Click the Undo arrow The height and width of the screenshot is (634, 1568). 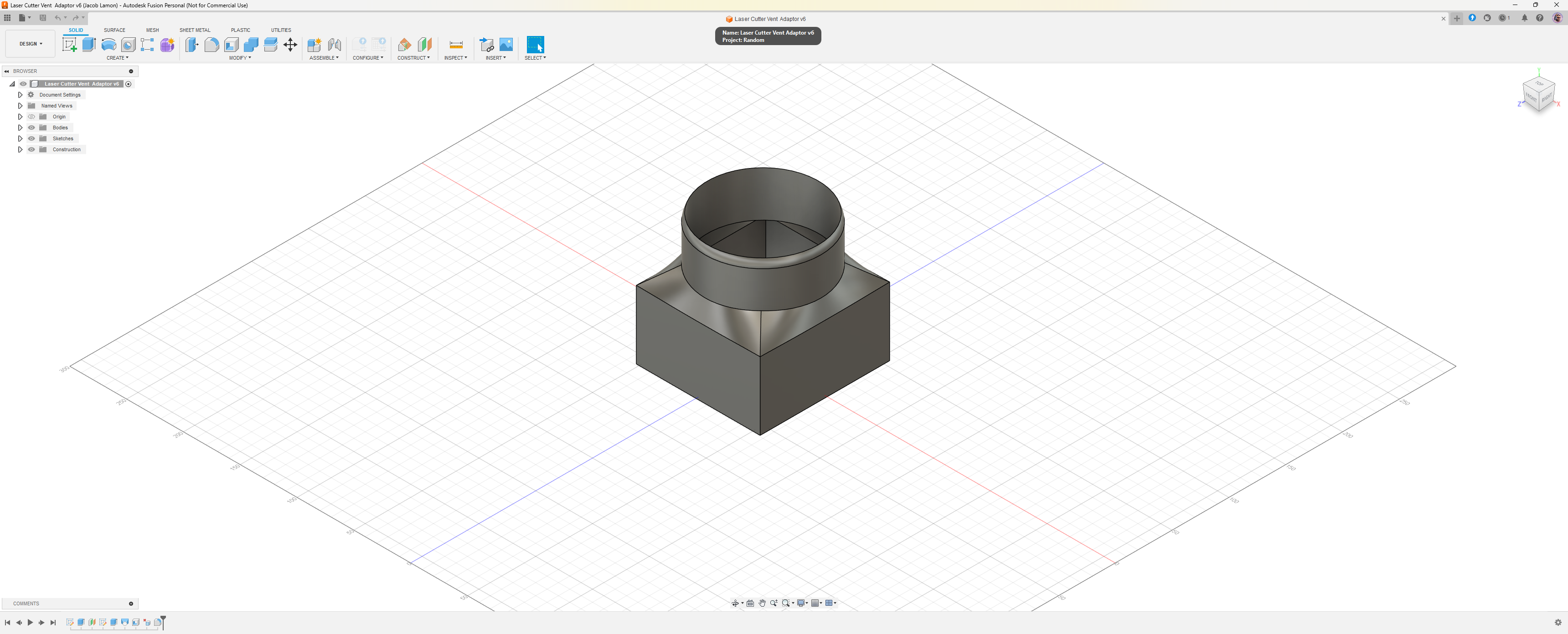(x=58, y=18)
